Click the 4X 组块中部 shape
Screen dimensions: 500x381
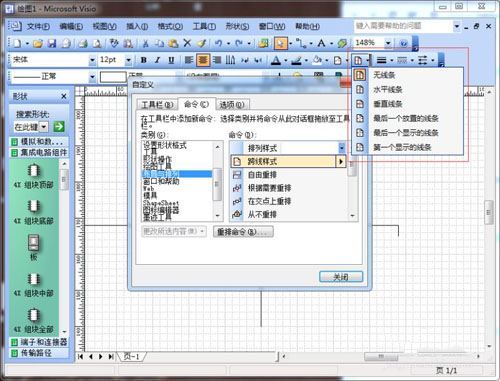click(33, 285)
